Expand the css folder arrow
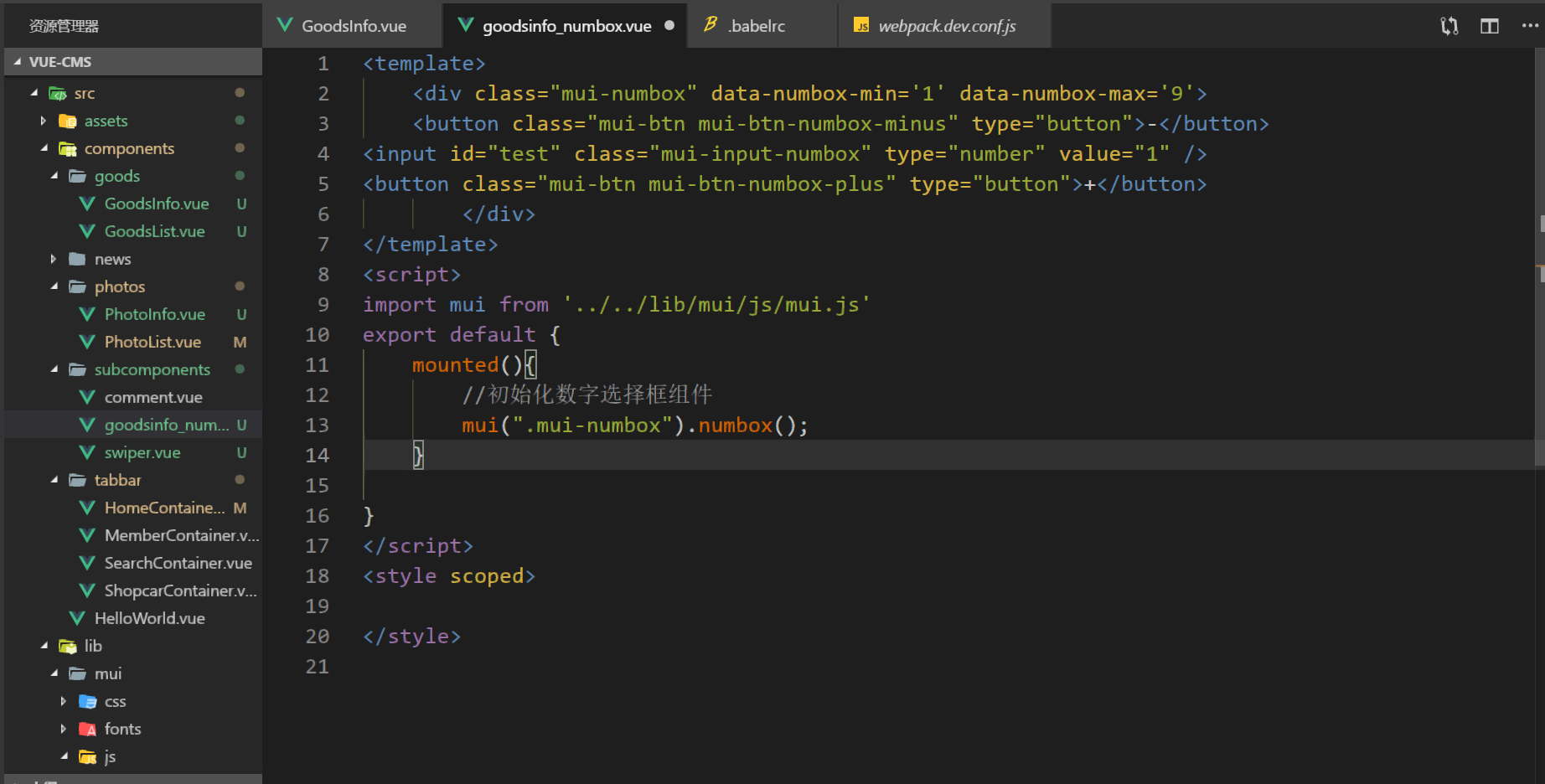 tap(64, 701)
